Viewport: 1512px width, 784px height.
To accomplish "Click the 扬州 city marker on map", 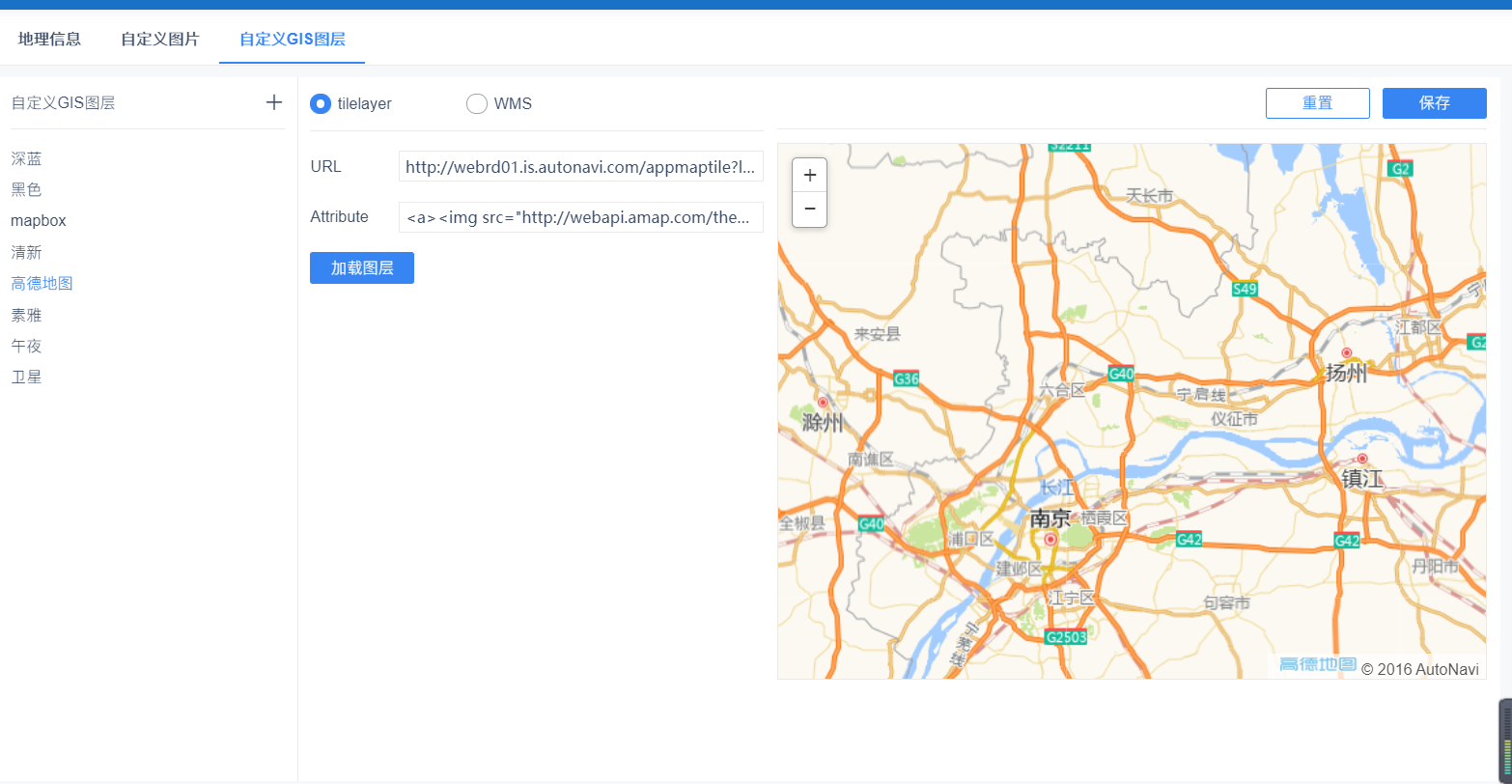I will [x=1347, y=353].
